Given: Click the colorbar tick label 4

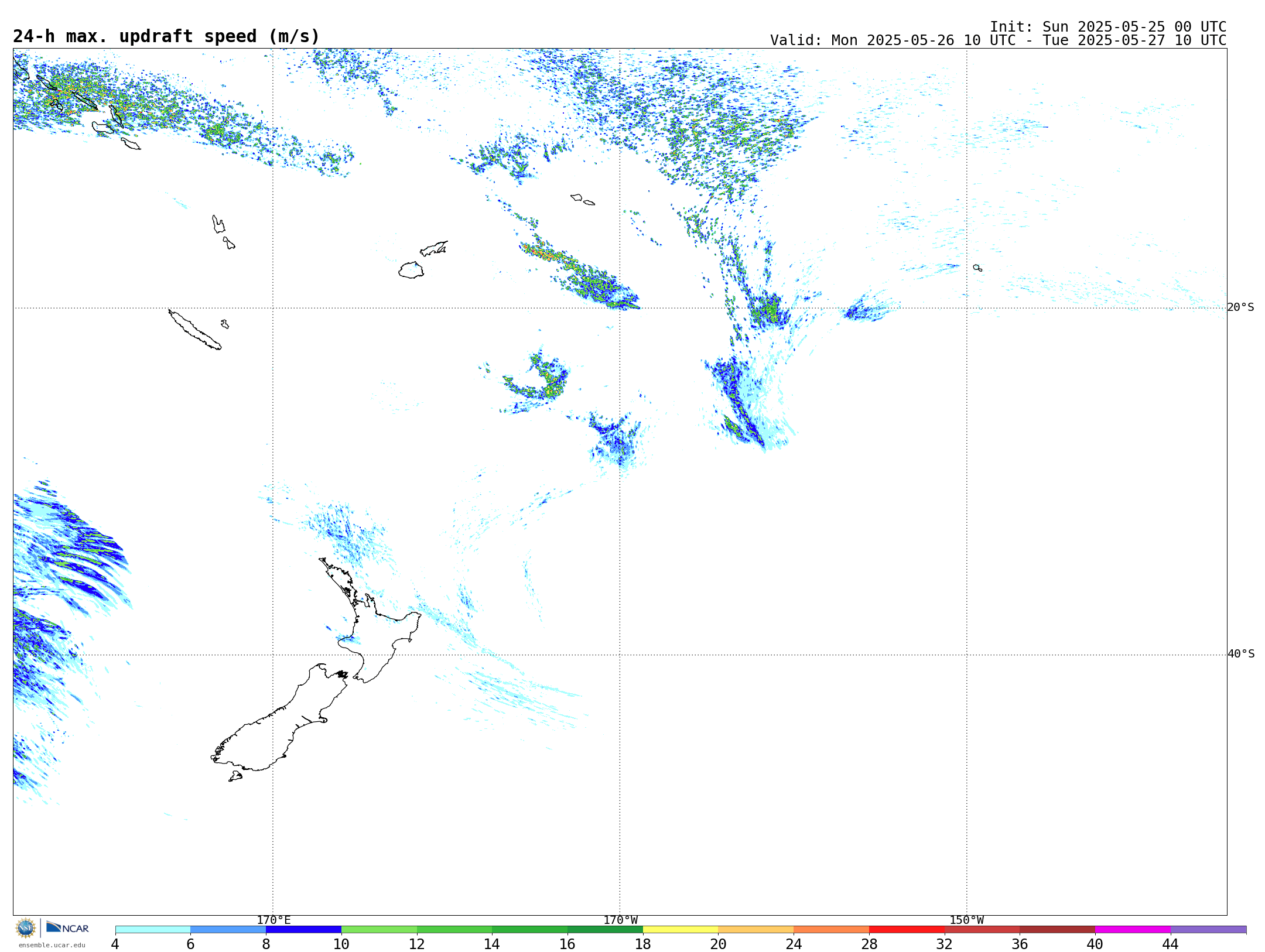Looking at the screenshot, I should click(x=115, y=944).
